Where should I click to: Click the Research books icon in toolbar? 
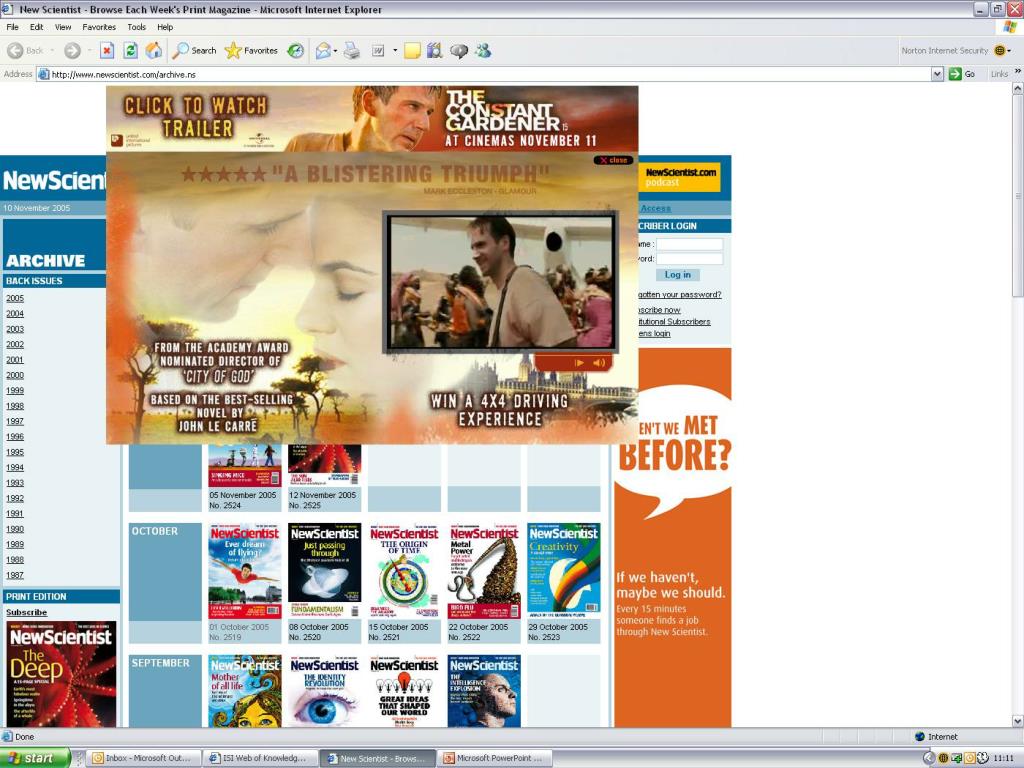click(x=435, y=50)
